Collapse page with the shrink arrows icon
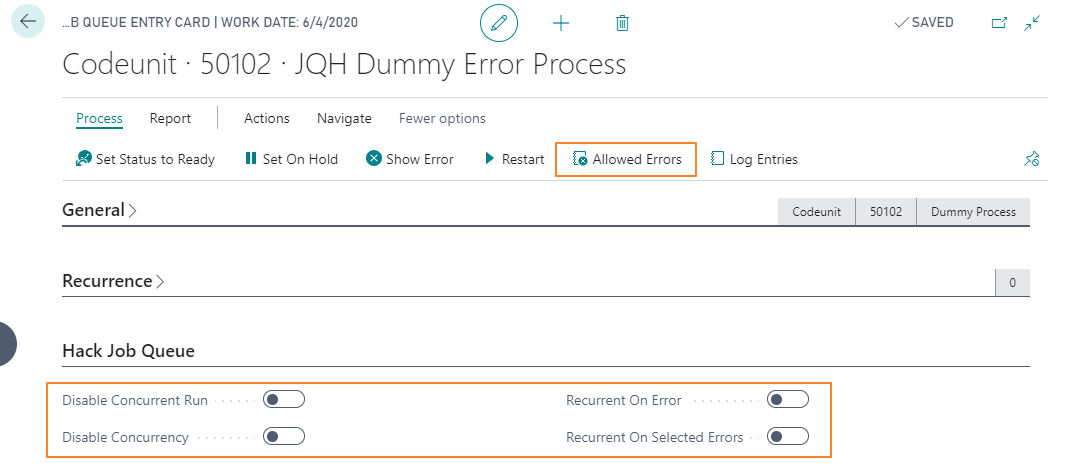Image resolution: width=1077 pixels, height=475 pixels. 1032,23
